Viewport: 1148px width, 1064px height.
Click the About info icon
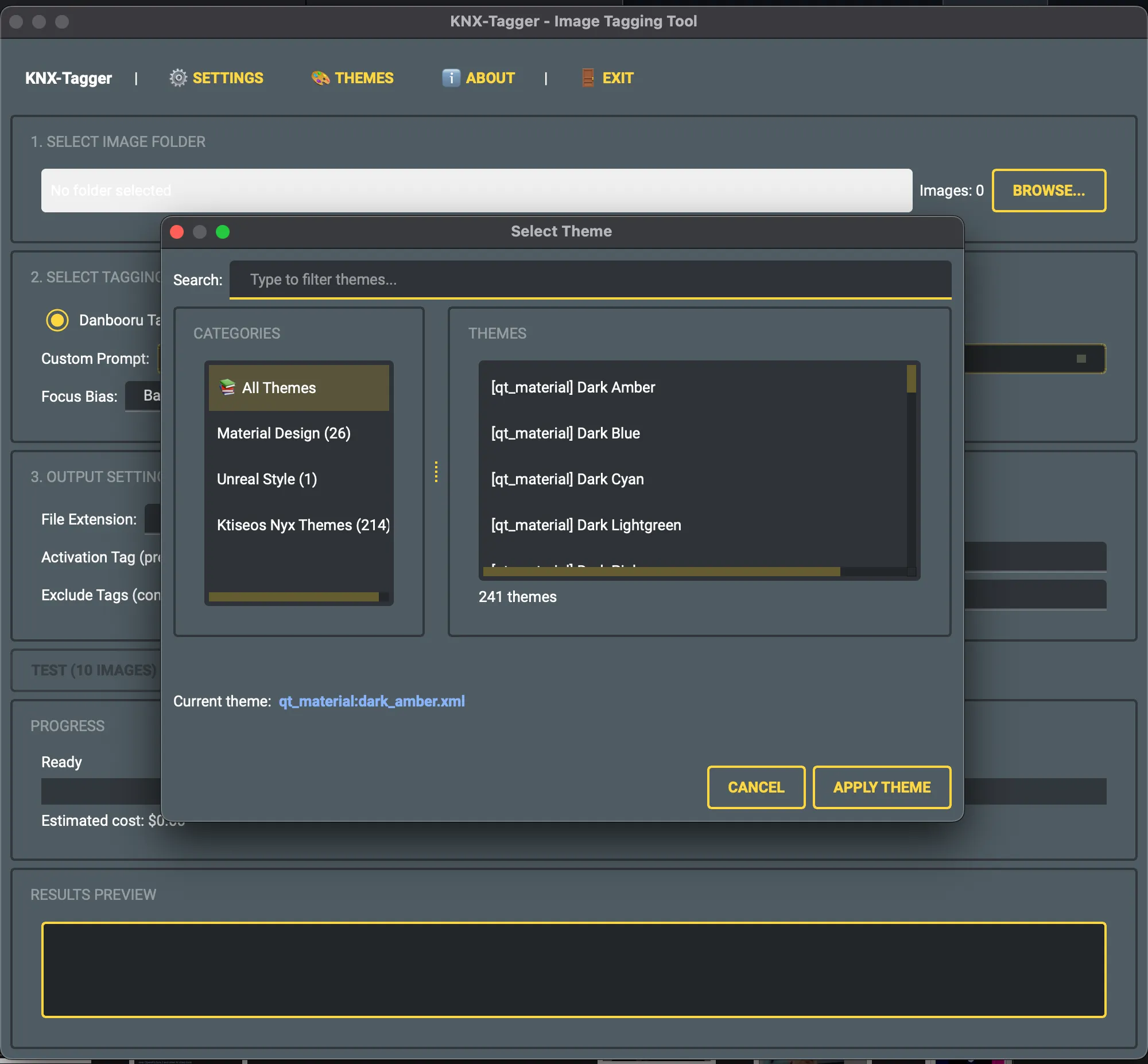point(451,77)
